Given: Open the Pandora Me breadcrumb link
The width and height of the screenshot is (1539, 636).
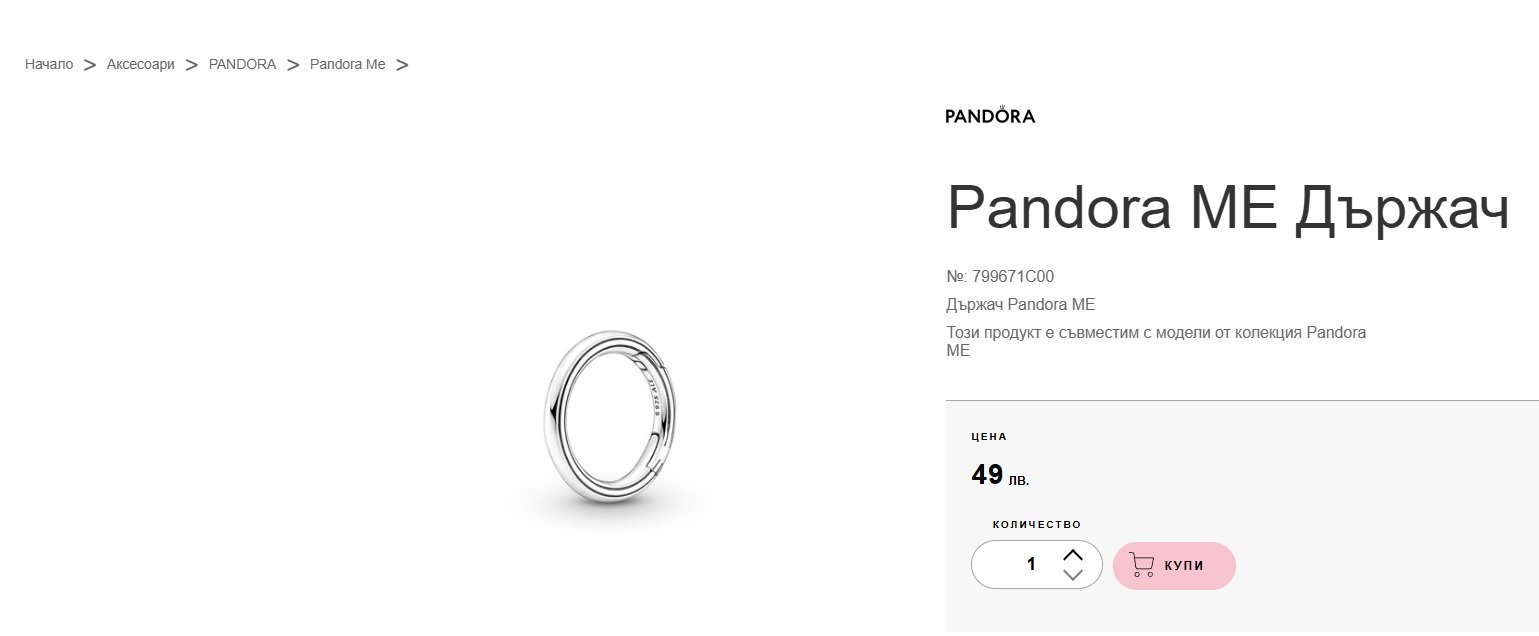Looking at the screenshot, I should 347,65.
